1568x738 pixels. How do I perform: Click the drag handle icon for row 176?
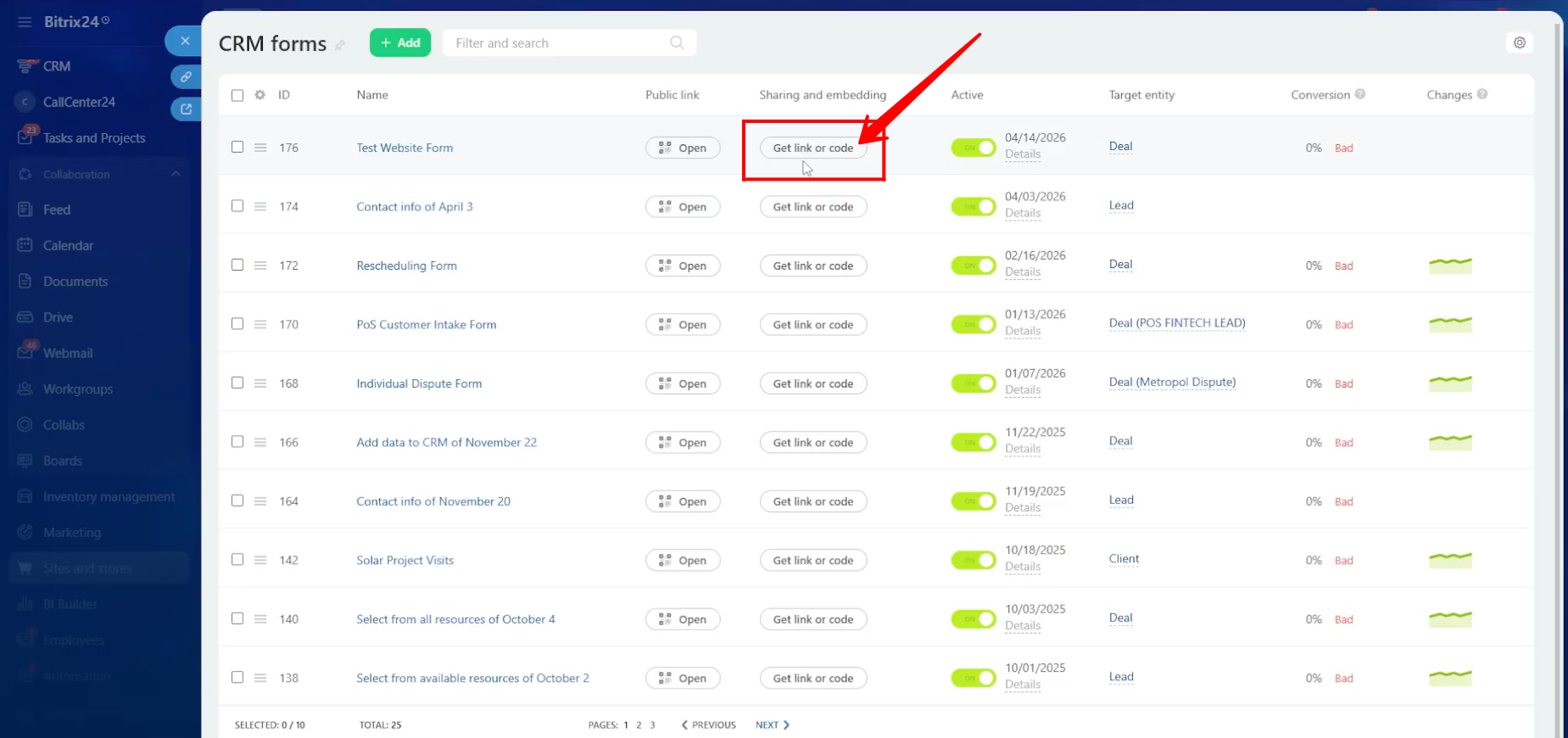[x=260, y=148]
